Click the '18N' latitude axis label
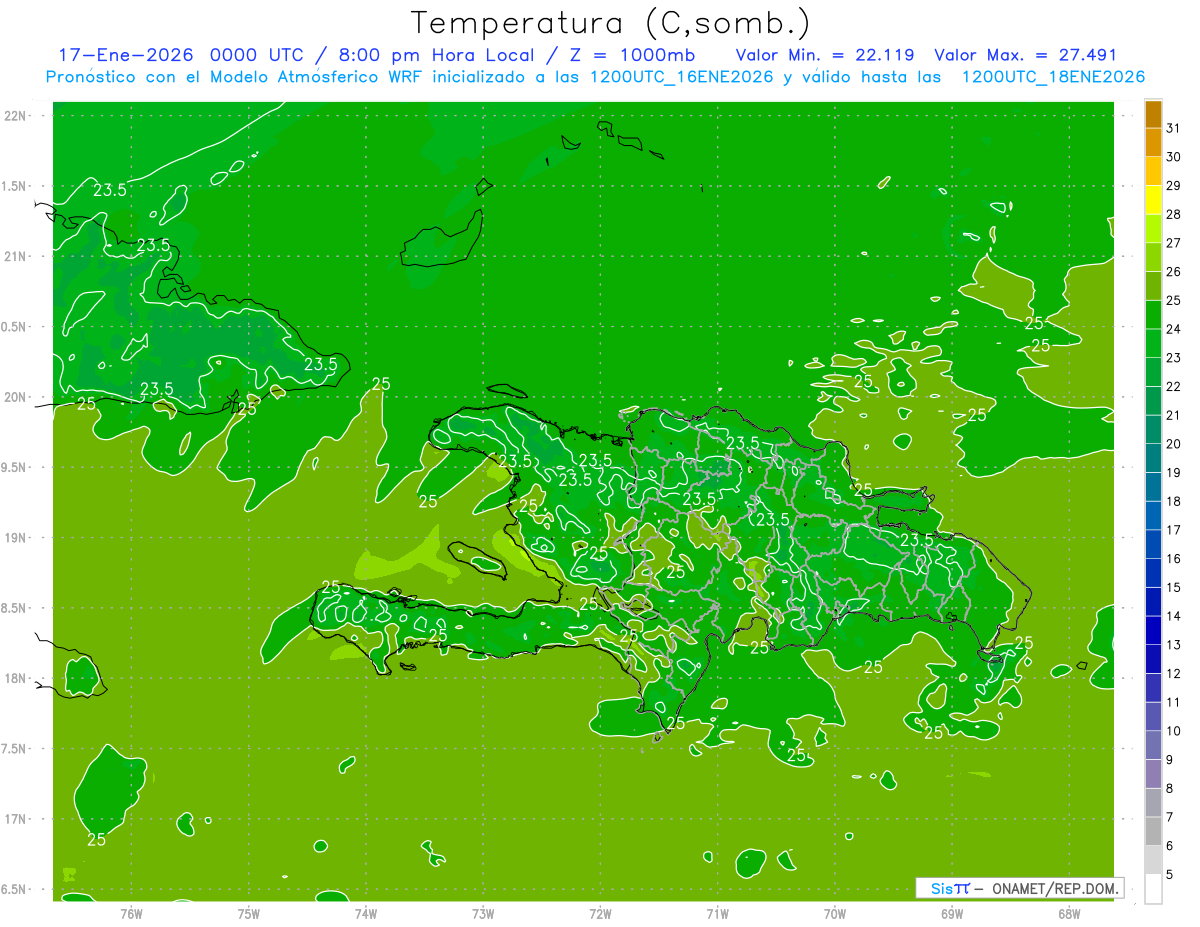 click(16, 678)
